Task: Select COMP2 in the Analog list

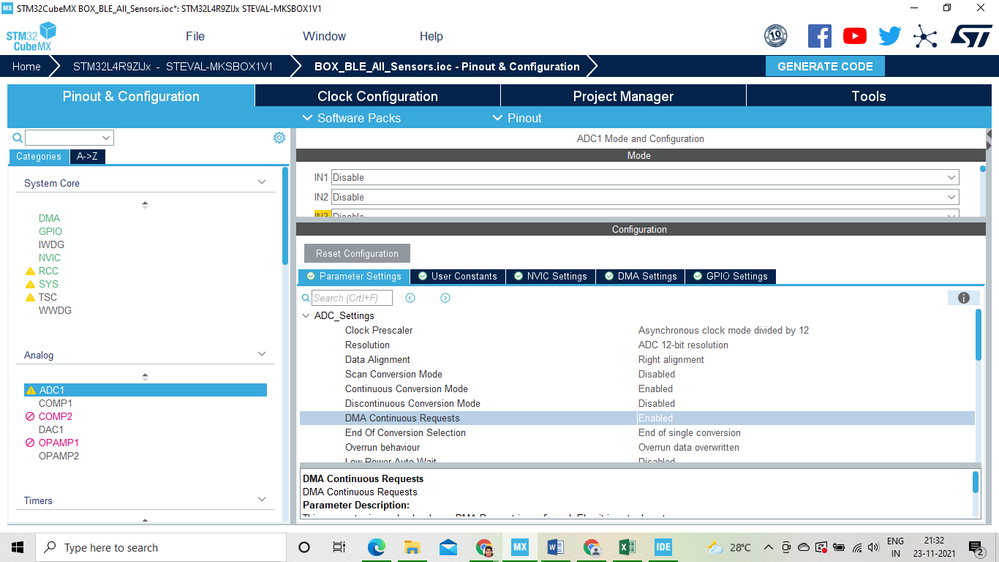Action: 55,416
